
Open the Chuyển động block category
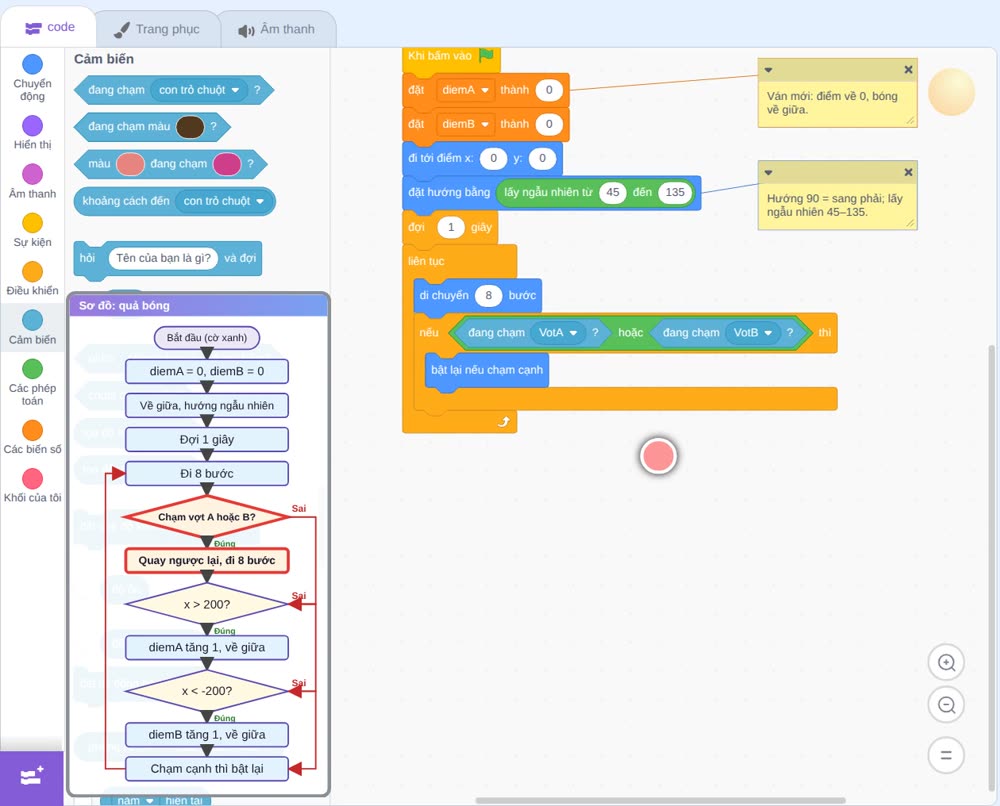click(x=32, y=78)
